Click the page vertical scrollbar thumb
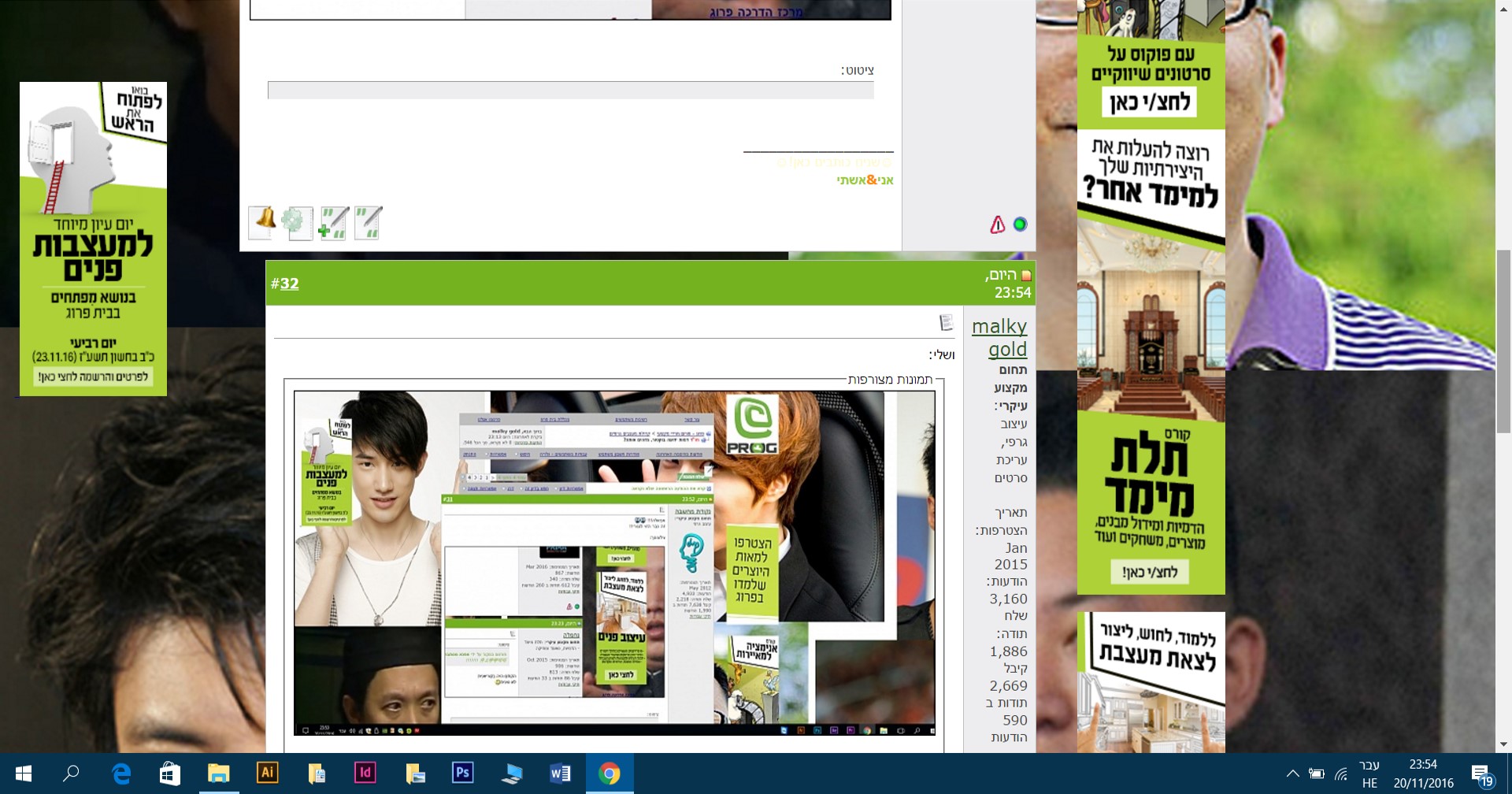The width and height of the screenshot is (1512, 794). click(x=1503, y=340)
